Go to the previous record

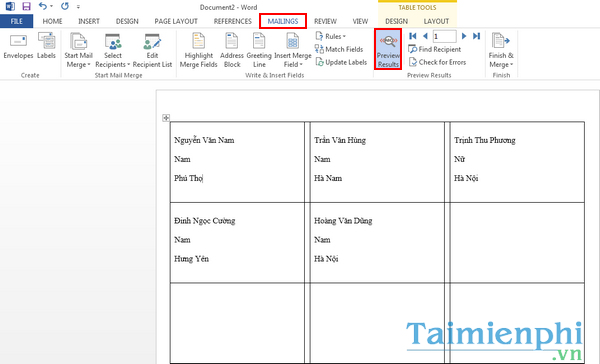click(425, 36)
